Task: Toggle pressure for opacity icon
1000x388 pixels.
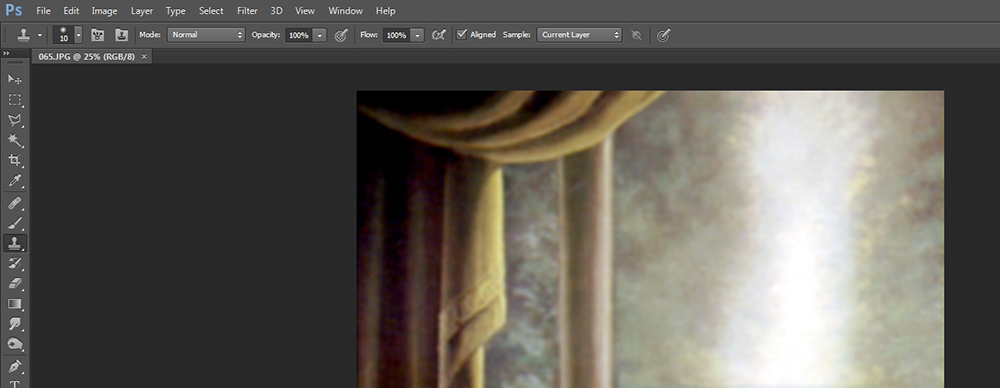Action: click(341, 35)
